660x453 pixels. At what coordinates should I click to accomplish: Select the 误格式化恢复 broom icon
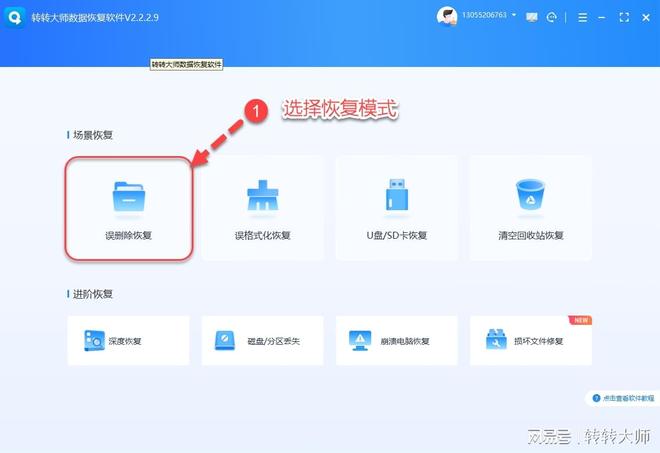(x=263, y=195)
